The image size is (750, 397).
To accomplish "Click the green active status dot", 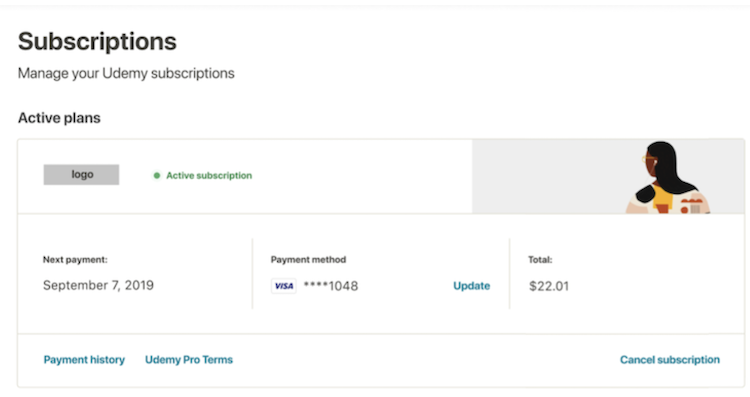I will tap(156, 176).
